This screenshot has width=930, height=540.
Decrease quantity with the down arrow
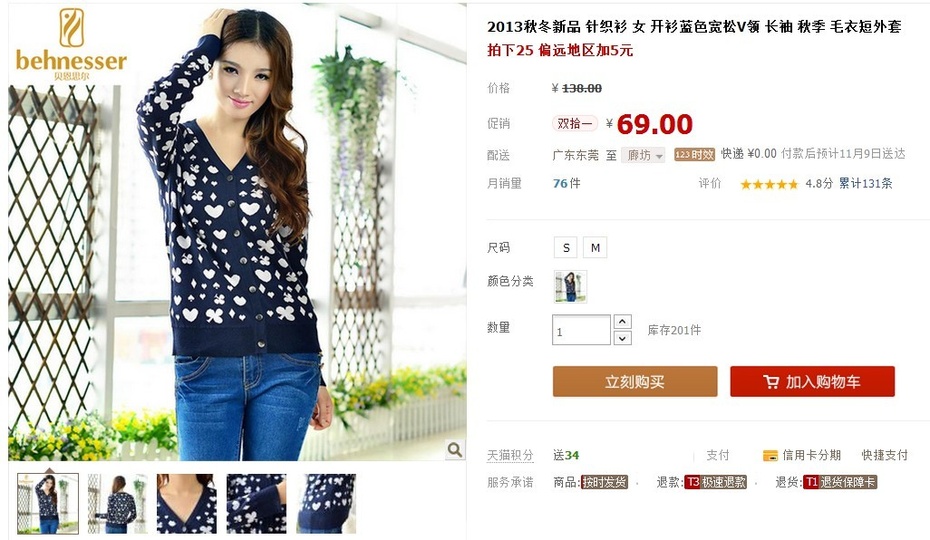click(x=622, y=338)
